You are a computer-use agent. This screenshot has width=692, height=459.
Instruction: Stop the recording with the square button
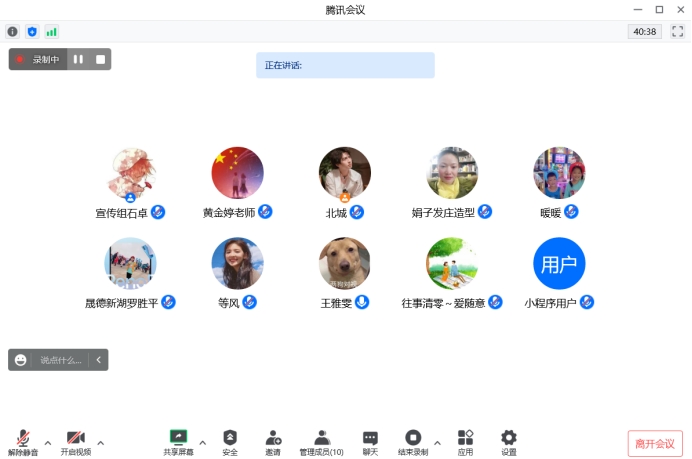(100, 60)
